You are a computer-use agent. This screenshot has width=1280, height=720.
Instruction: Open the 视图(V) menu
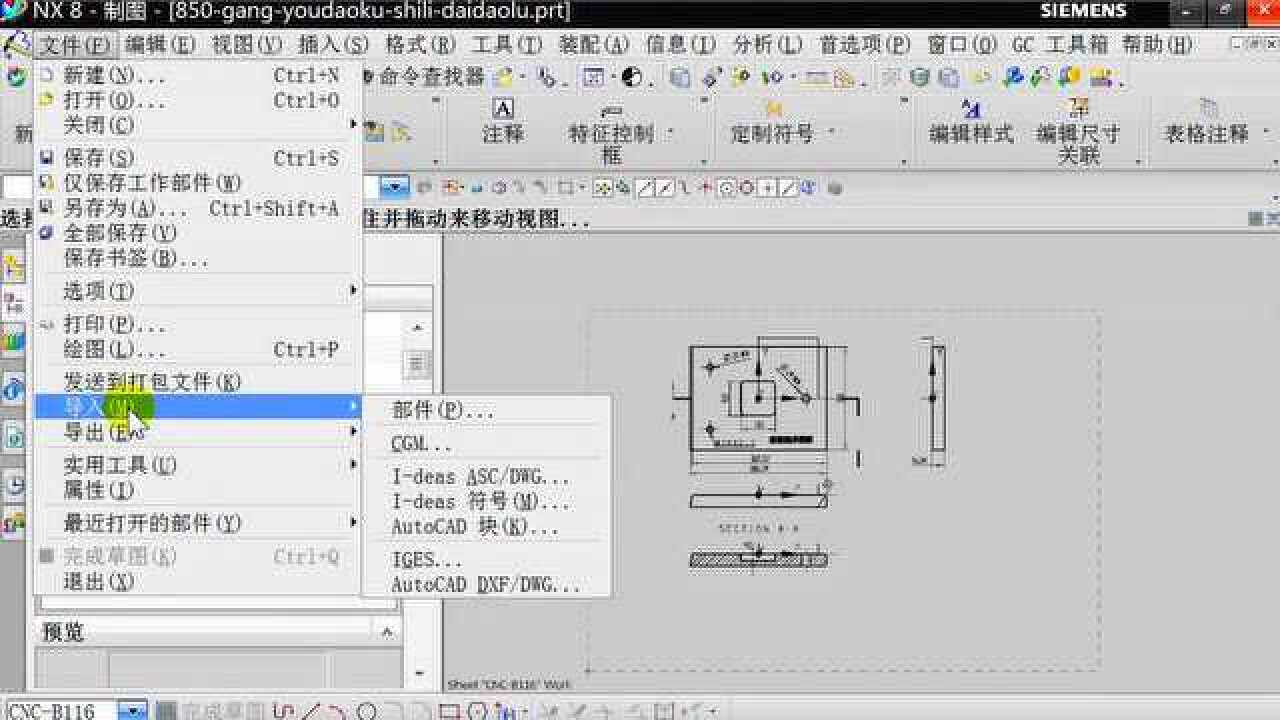click(247, 45)
